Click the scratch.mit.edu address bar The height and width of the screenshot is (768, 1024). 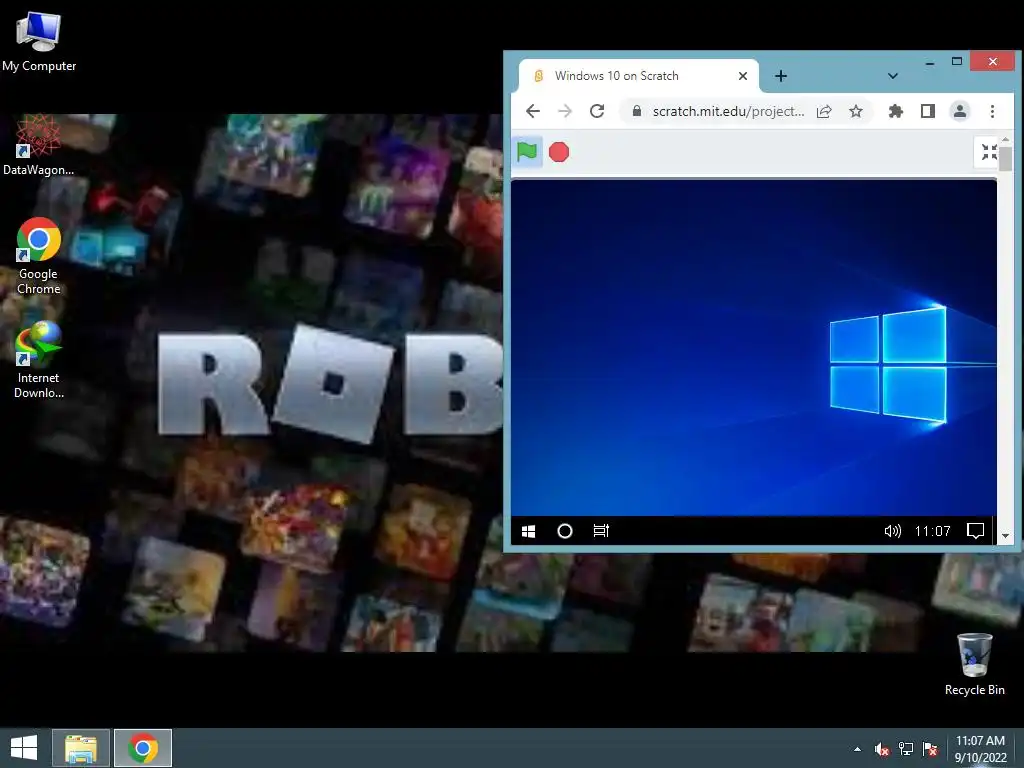click(728, 111)
